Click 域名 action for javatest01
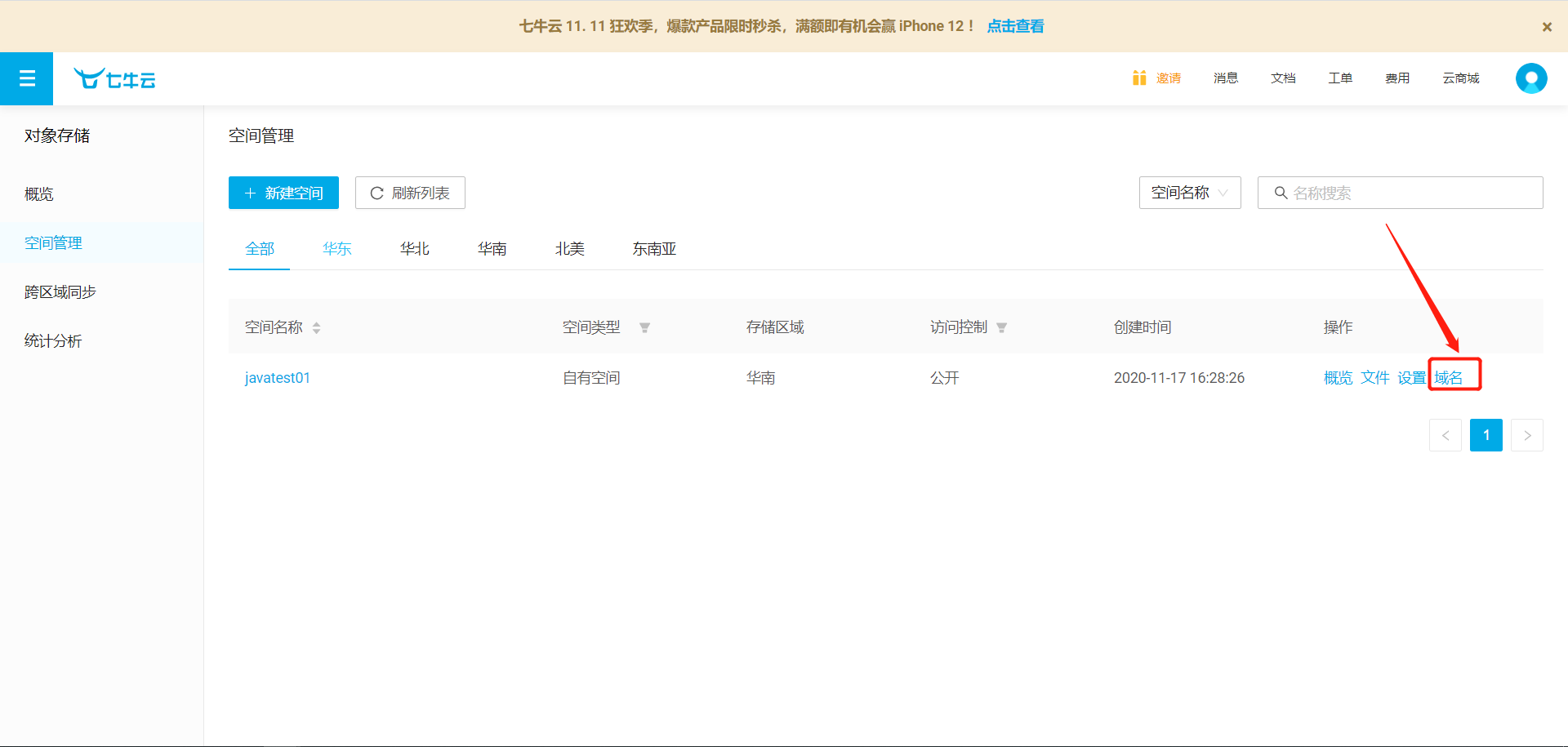This screenshot has width=1568, height=747. (x=1449, y=378)
